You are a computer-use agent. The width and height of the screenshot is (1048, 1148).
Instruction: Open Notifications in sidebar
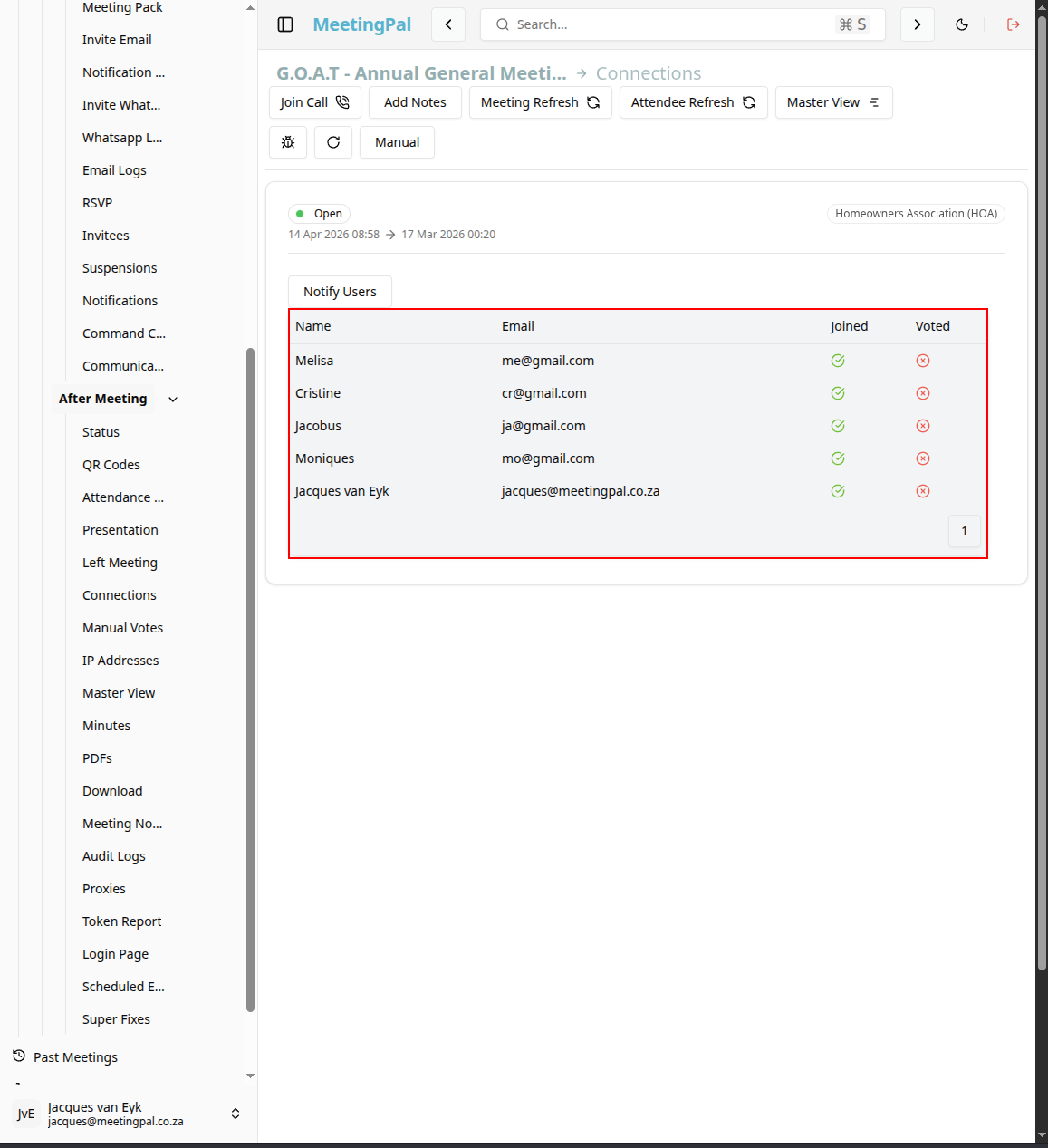coord(120,301)
